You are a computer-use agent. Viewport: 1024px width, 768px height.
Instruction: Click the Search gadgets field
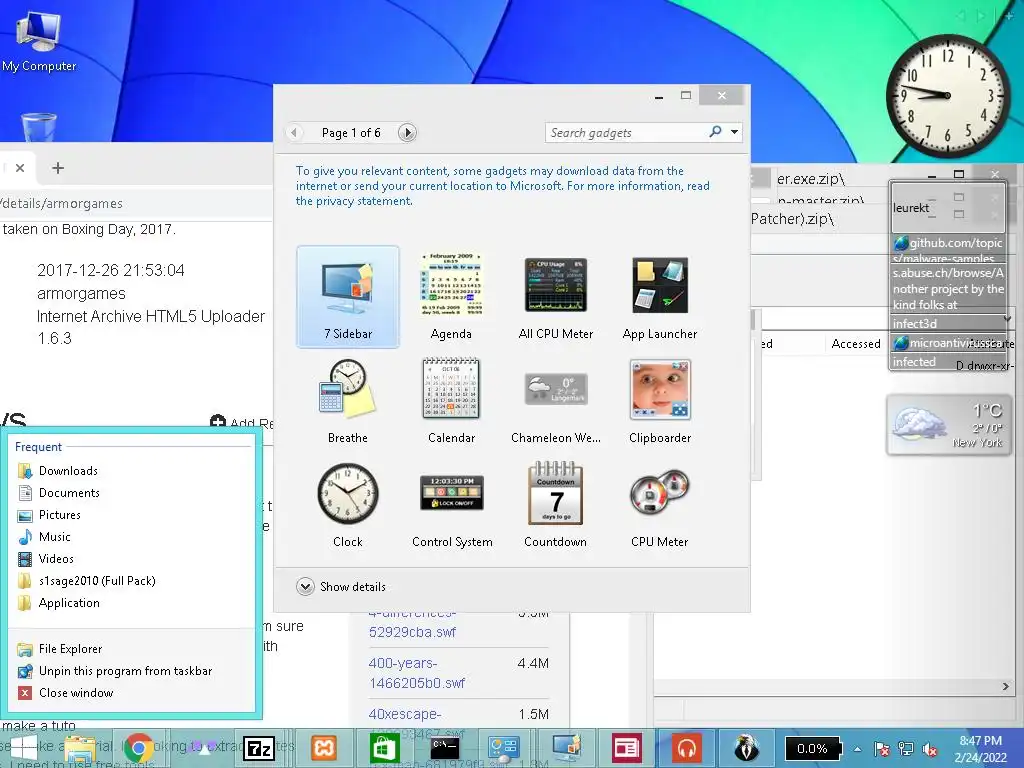[626, 133]
